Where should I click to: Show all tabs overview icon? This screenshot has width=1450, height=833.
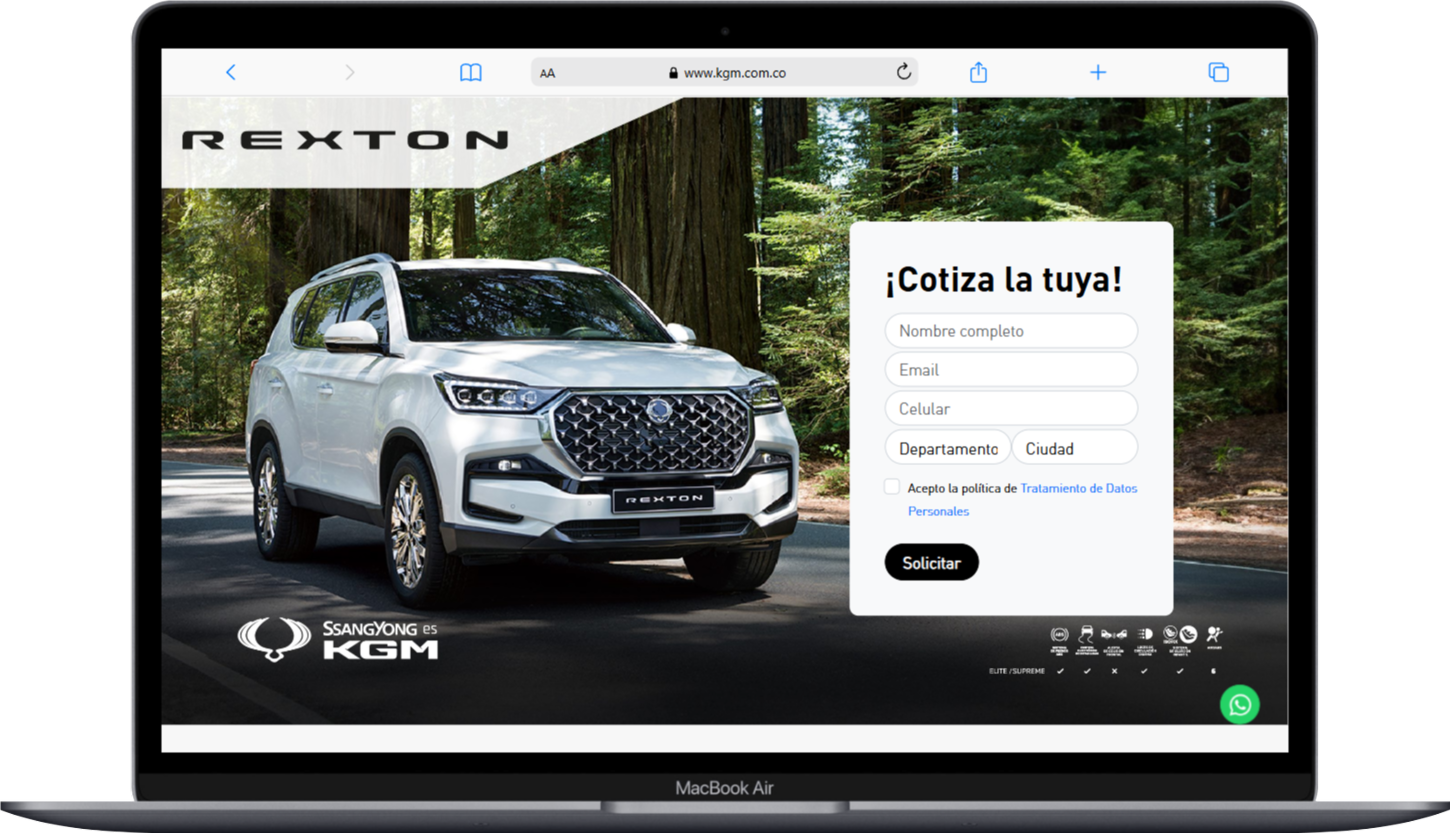1218,72
